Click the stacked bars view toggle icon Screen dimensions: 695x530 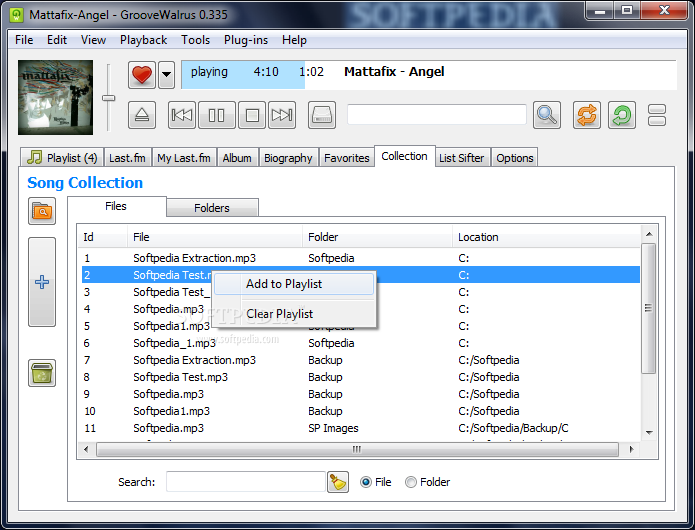click(x=657, y=115)
